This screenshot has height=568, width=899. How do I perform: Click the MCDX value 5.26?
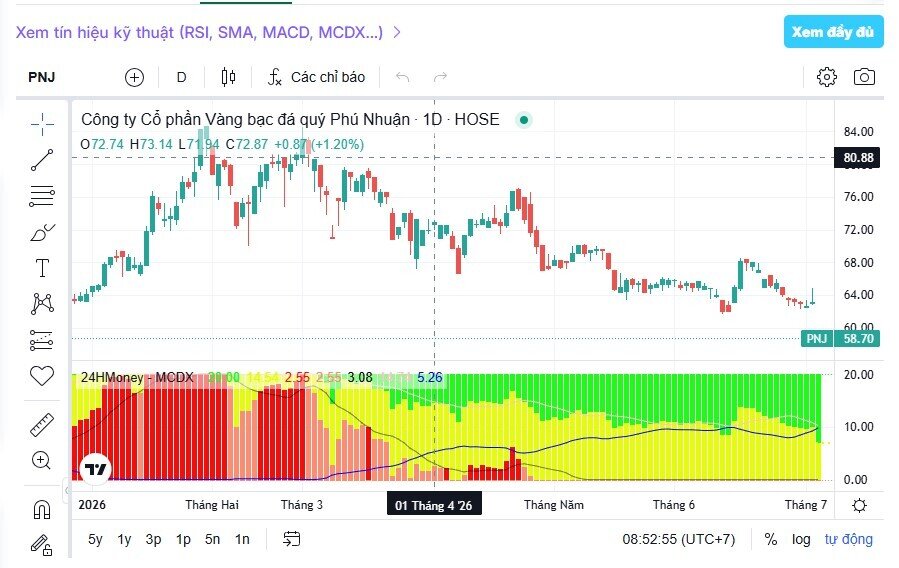pyautogui.click(x=430, y=378)
